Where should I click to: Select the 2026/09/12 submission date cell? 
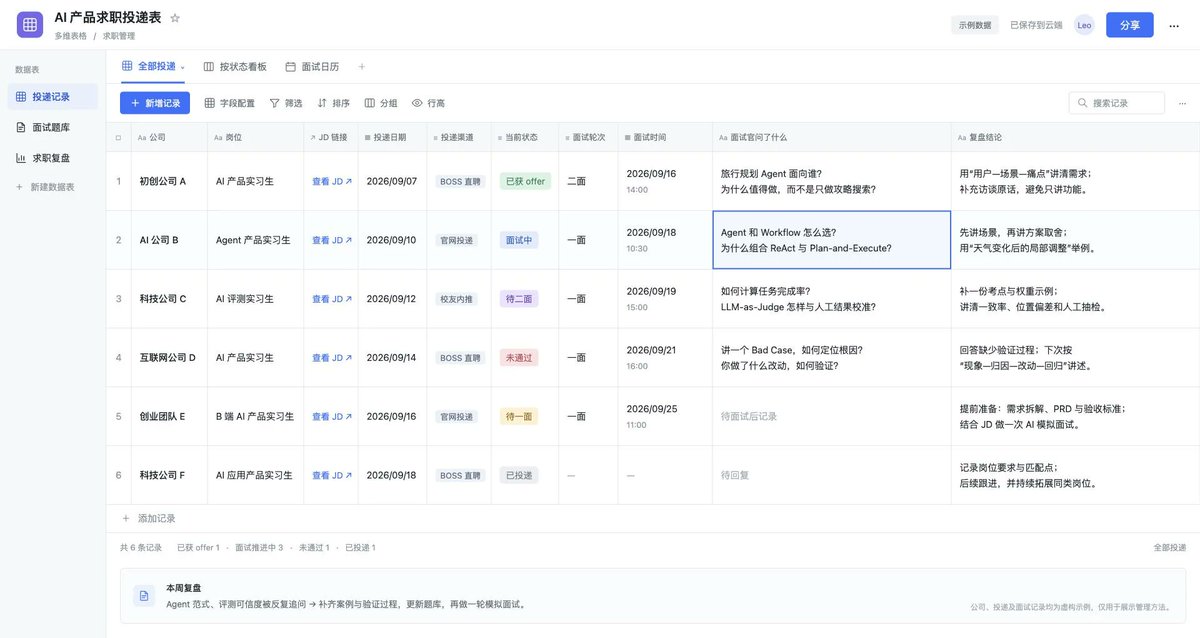393,299
